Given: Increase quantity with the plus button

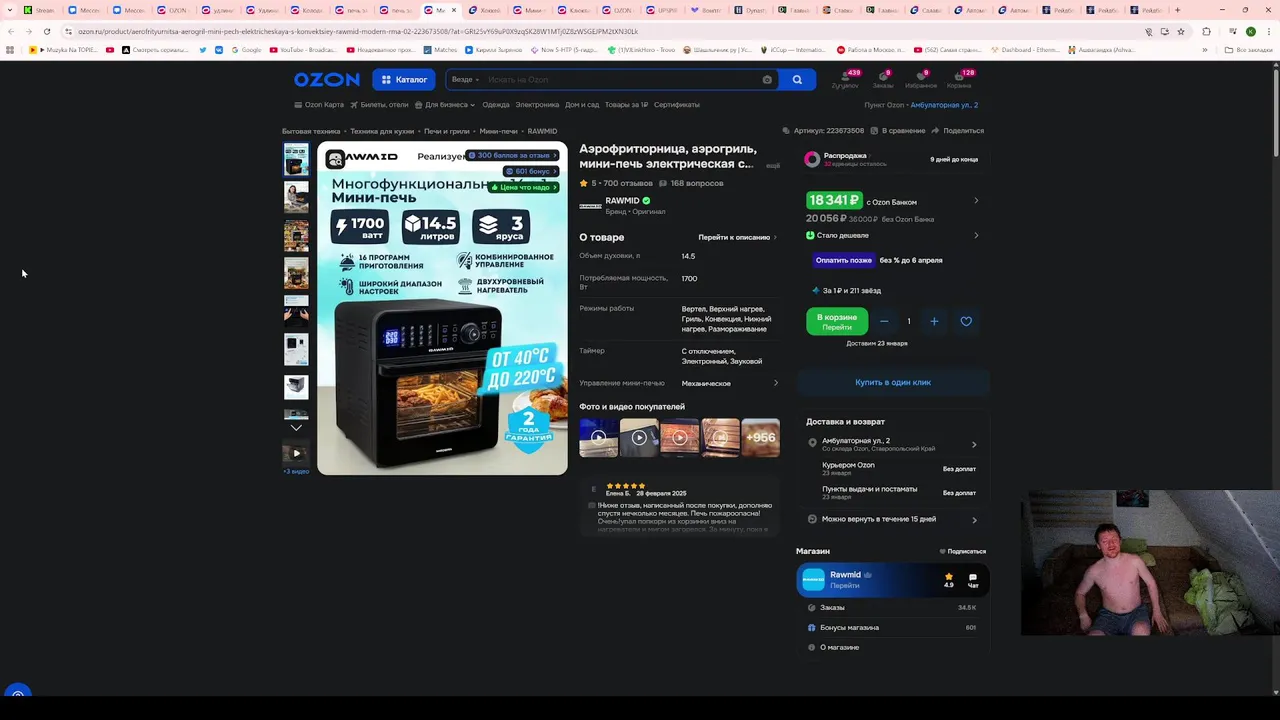Looking at the screenshot, I should click(934, 321).
